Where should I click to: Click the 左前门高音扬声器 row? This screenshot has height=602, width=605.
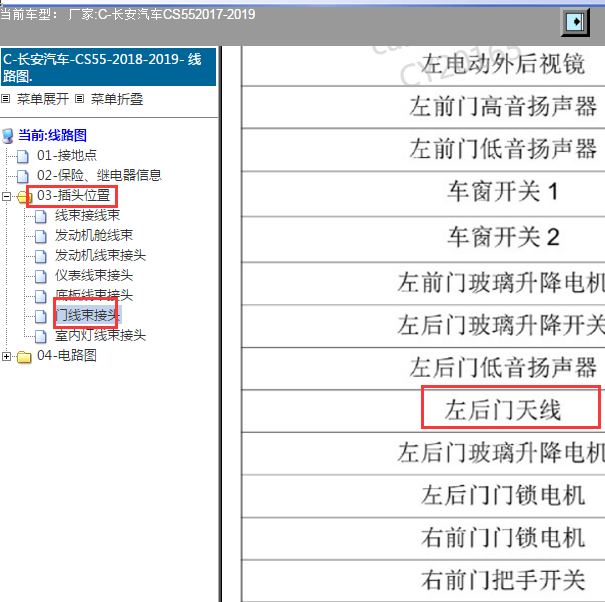click(x=423, y=107)
